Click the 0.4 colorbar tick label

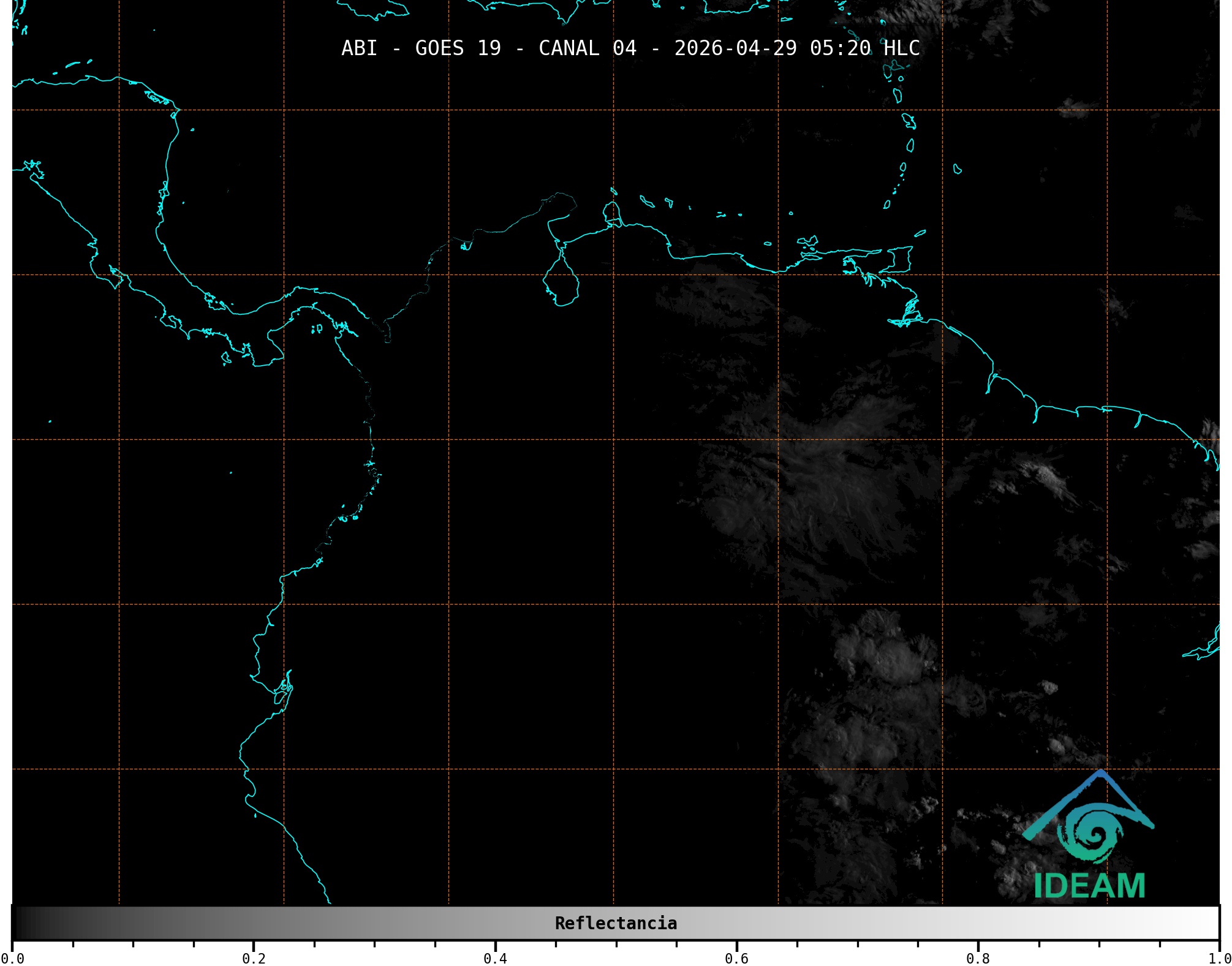495,959
